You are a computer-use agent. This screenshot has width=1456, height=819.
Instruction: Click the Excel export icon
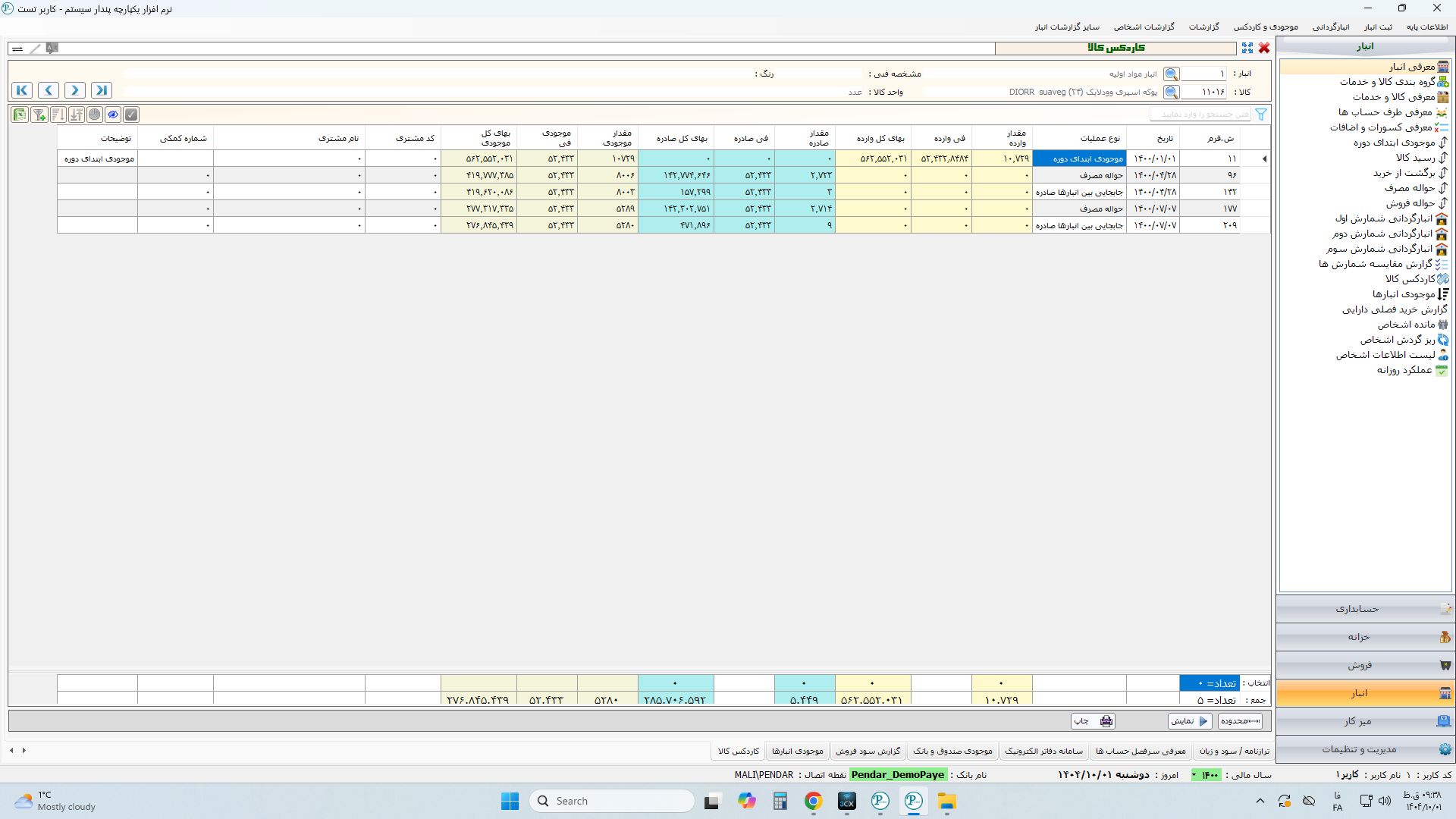point(20,115)
